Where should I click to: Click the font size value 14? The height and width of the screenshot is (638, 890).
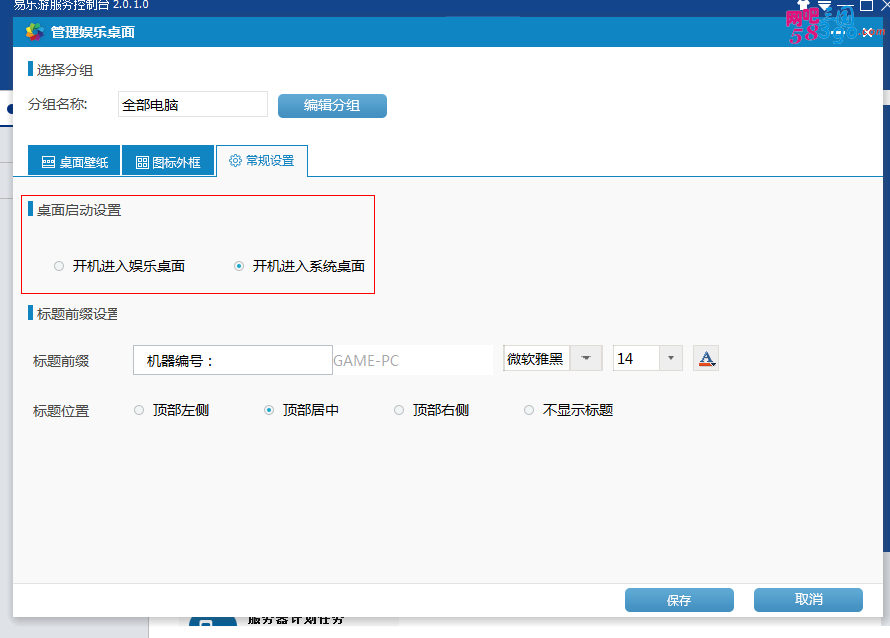click(x=636, y=358)
